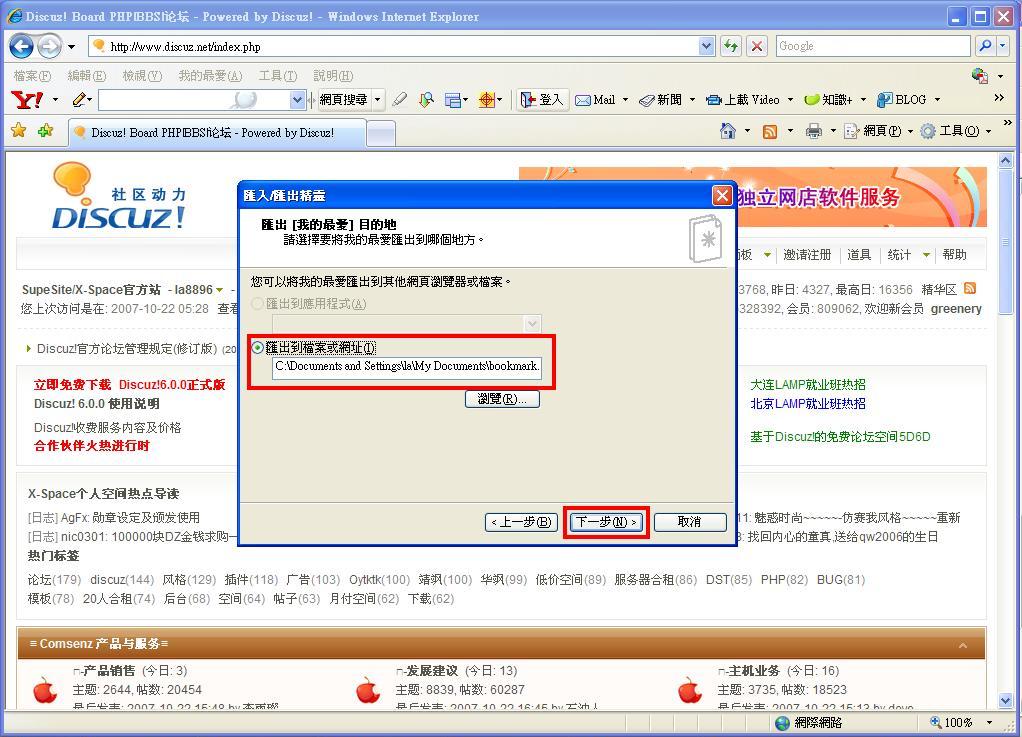This screenshot has width=1022, height=737.
Task: Expand the 網頁搜尋 dropdown arrow
Action: (377, 100)
